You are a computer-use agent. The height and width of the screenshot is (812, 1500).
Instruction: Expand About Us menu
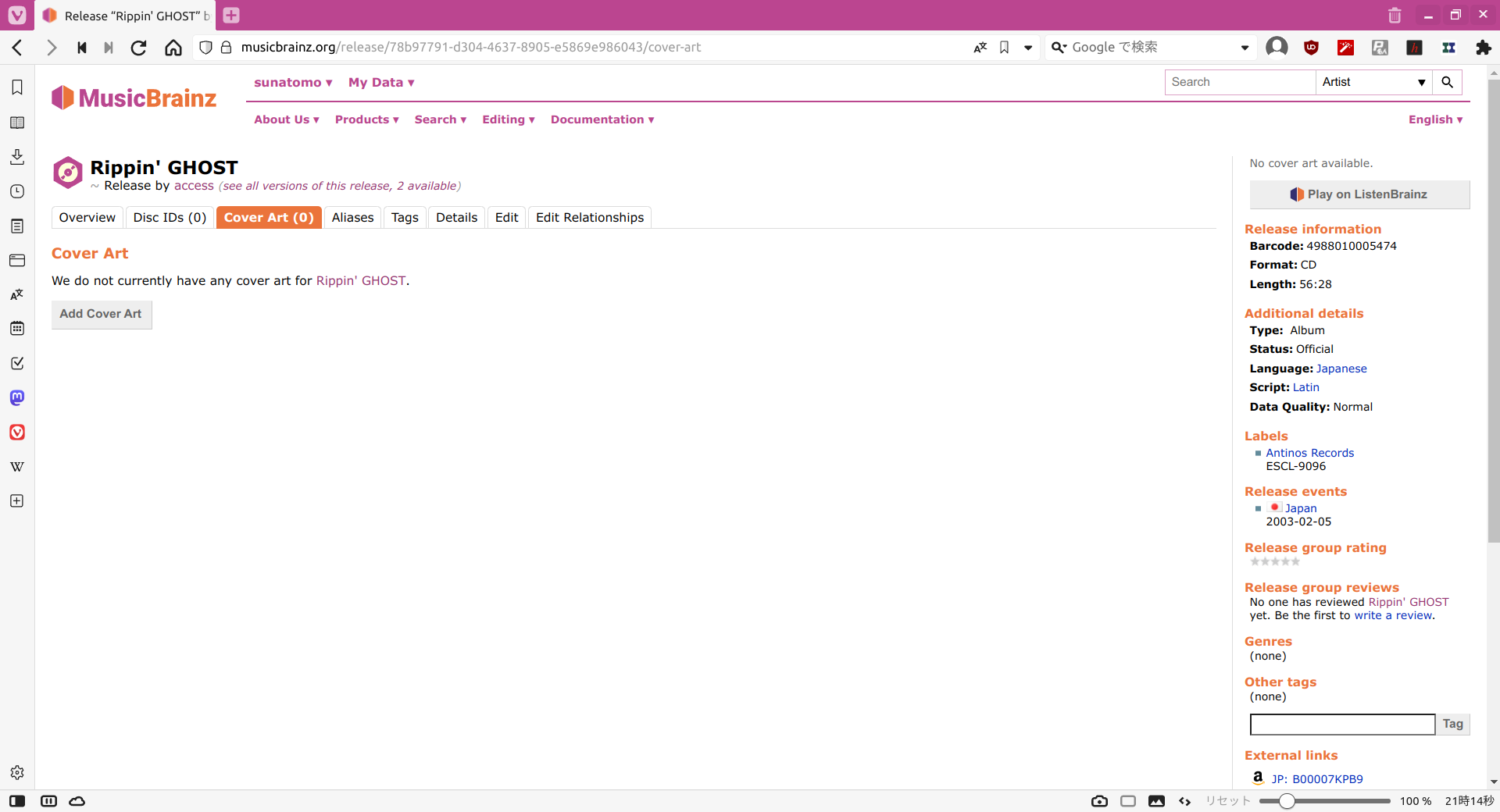287,119
